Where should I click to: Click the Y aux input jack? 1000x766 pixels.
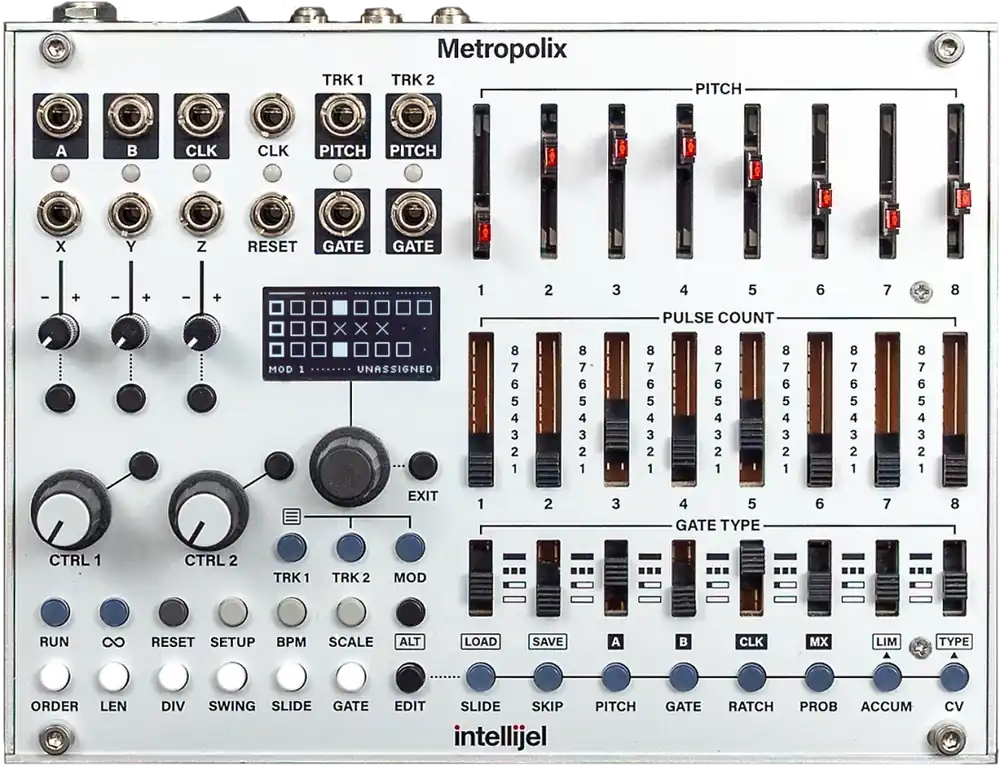[130, 214]
